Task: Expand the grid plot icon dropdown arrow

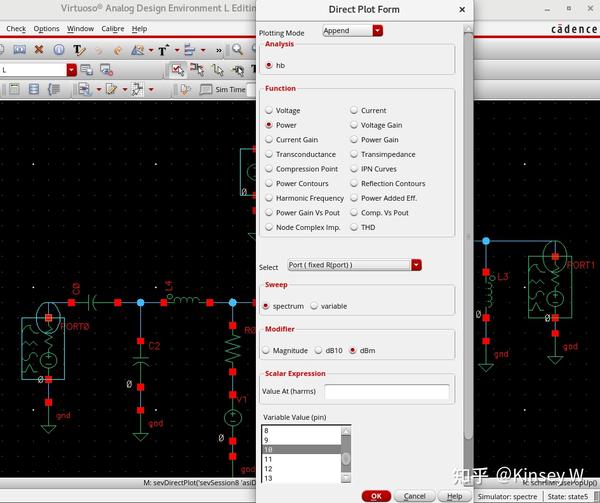Action: pos(151,90)
